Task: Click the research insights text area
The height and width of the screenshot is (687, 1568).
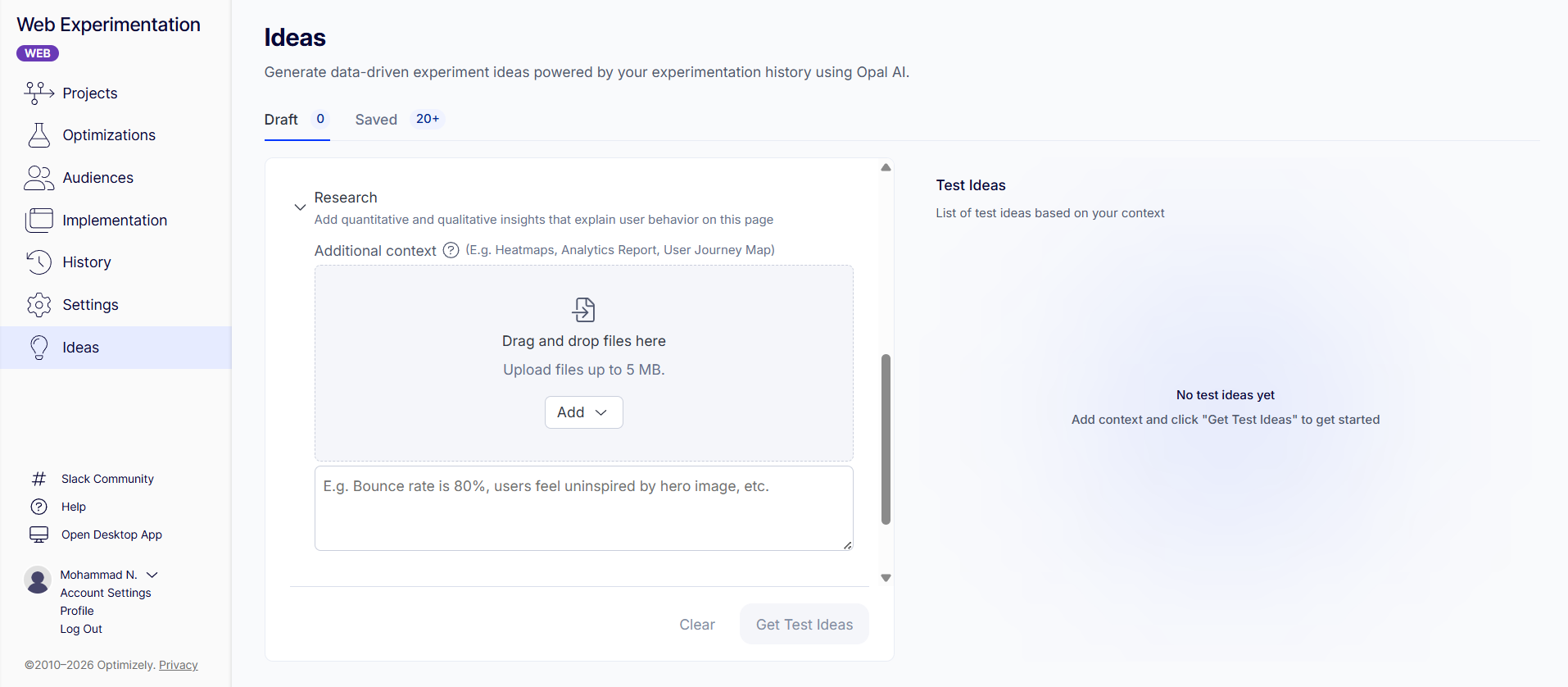Action: point(583,508)
